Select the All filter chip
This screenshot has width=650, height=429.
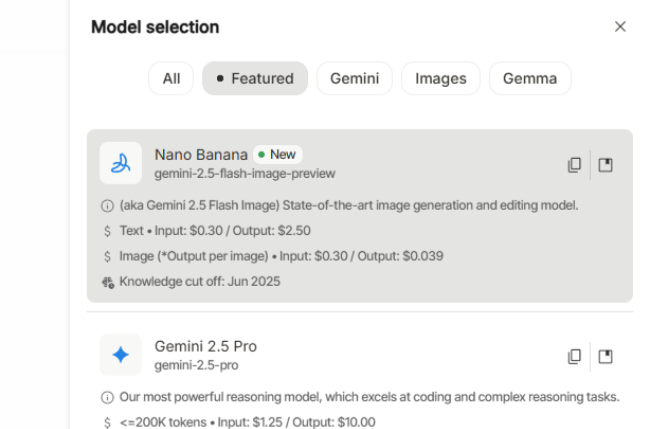pyautogui.click(x=171, y=78)
